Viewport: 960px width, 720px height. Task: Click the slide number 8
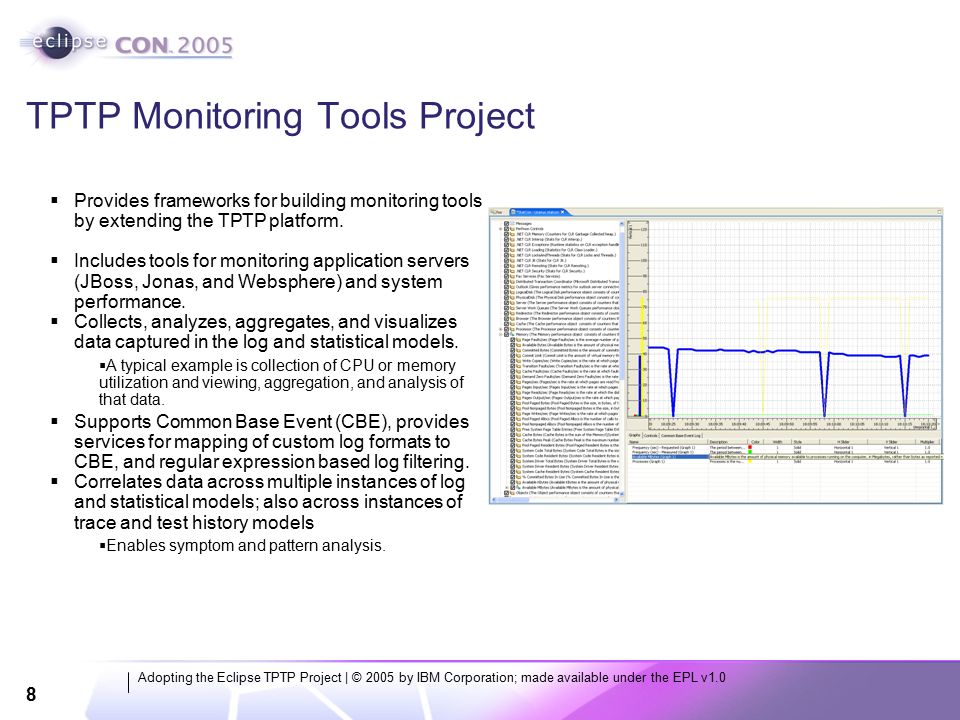coord(31,694)
